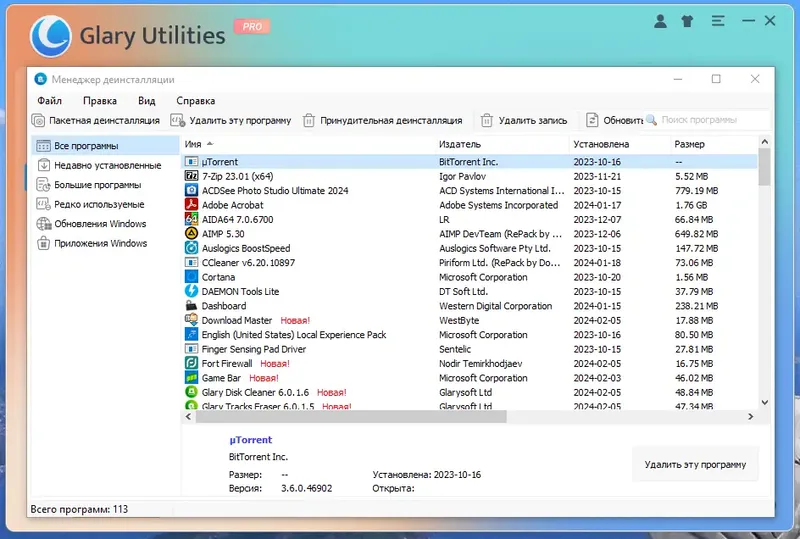800x539 pixels.
Task: Click the 'Принудительная деинсталляция' trash icon
Action: click(309, 120)
